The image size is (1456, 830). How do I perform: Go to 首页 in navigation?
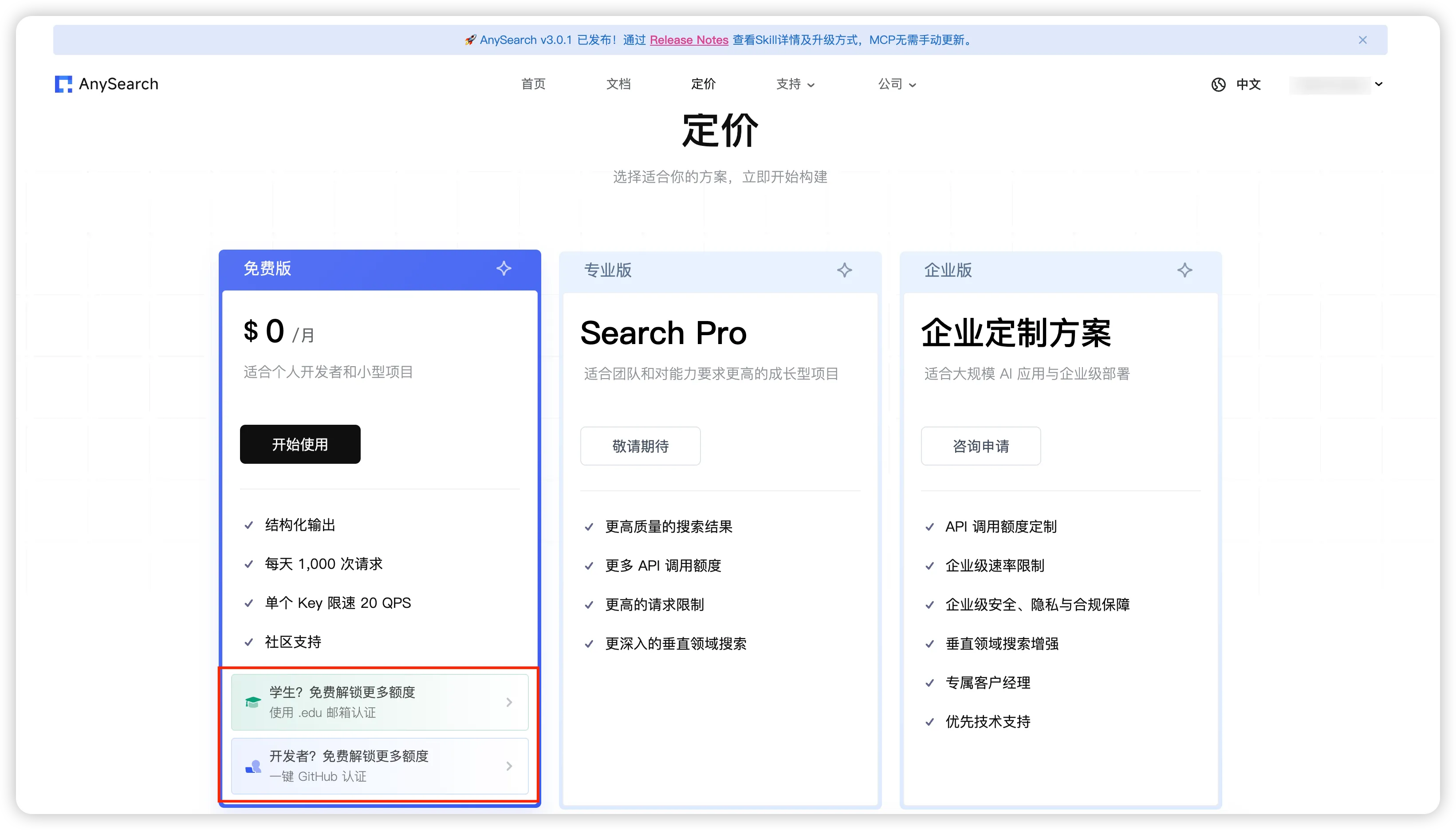pyautogui.click(x=533, y=84)
